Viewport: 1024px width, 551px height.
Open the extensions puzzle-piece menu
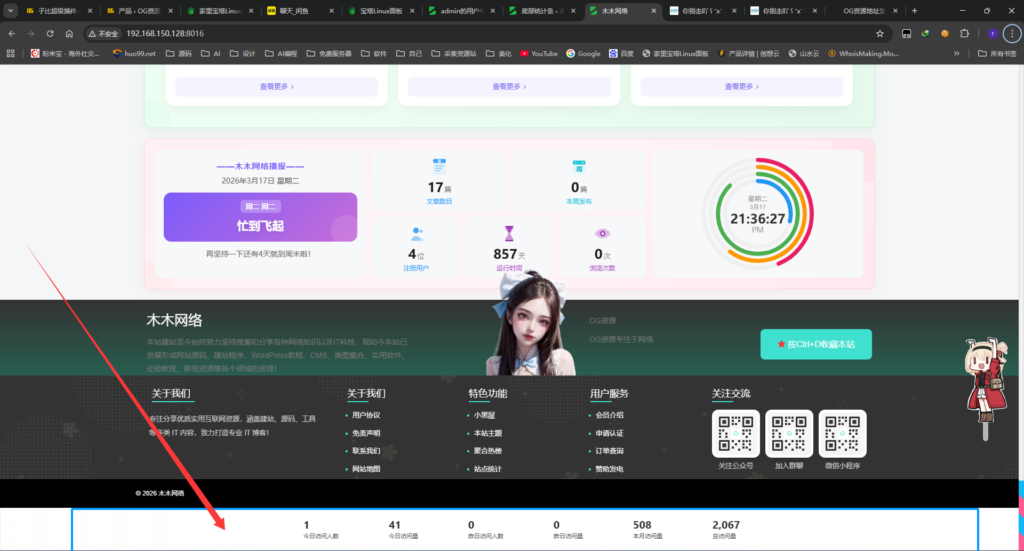click(965, 33)
